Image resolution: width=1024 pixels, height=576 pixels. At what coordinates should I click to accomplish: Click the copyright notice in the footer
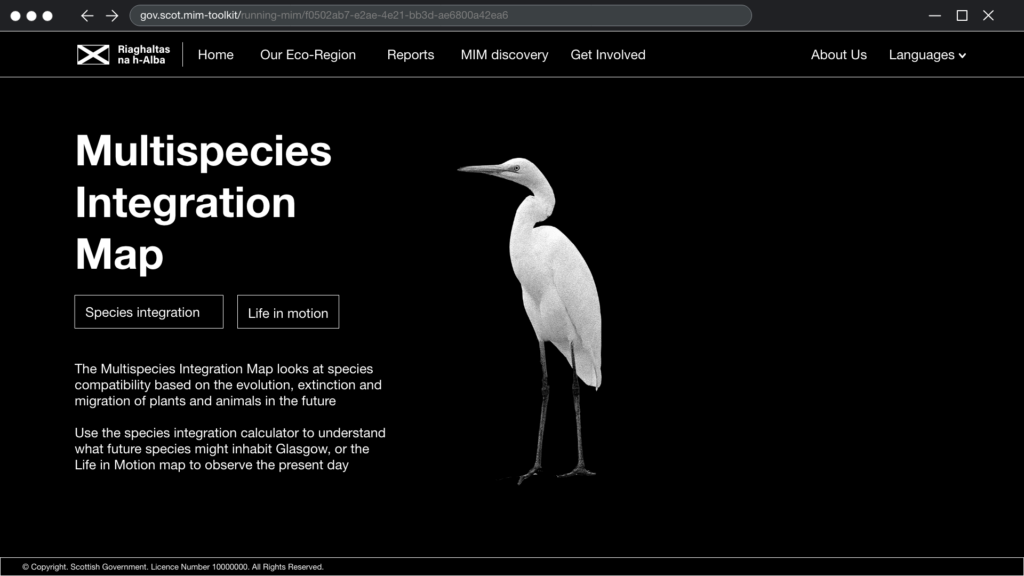click(173, 567)
